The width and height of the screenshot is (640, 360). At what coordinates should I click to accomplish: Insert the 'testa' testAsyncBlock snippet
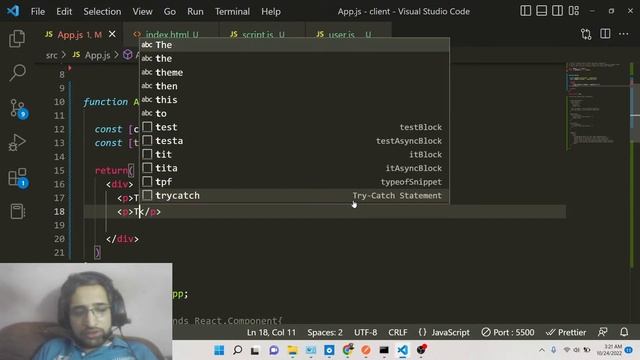(x=294, y=141)
